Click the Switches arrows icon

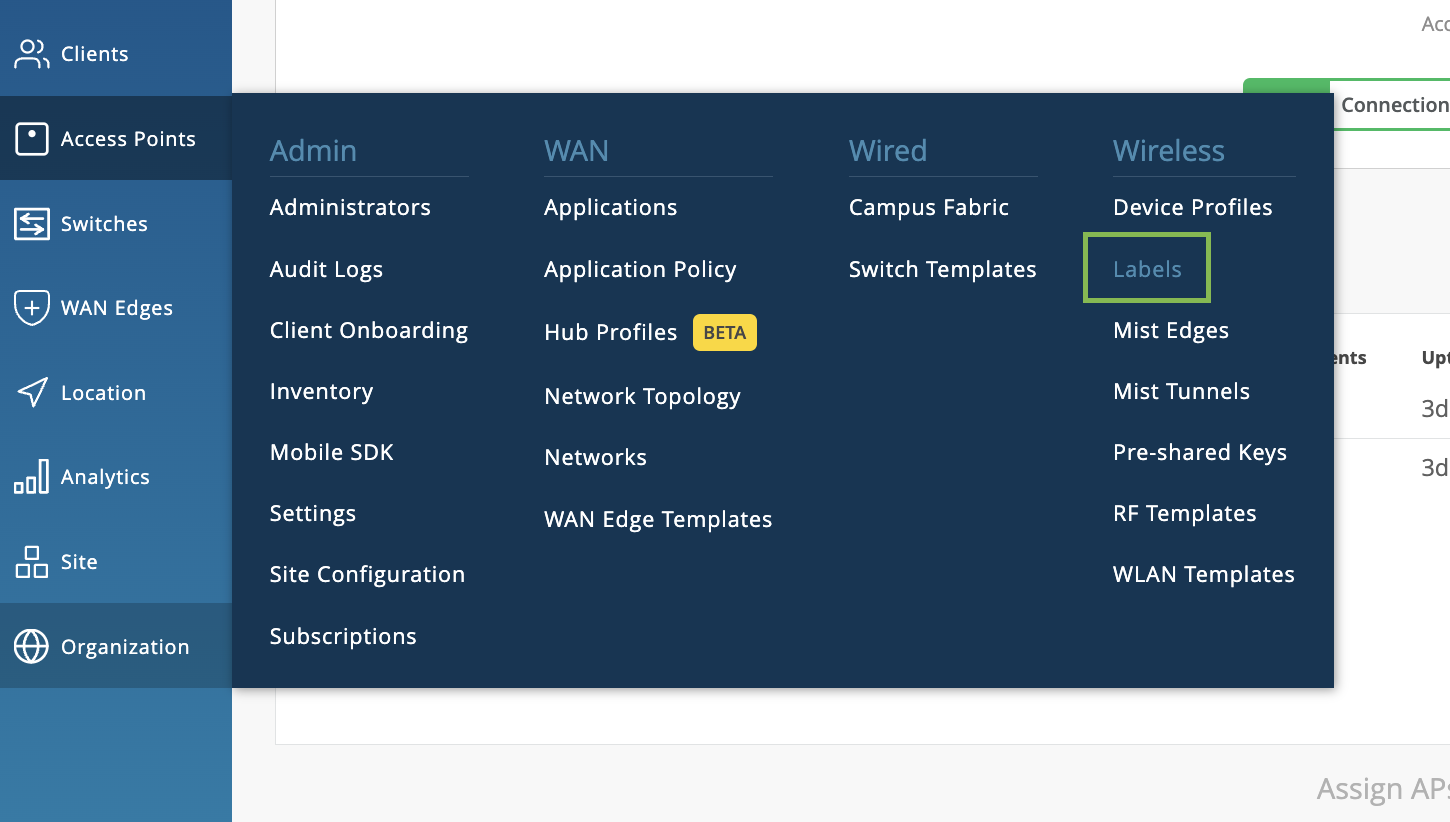pyautogui.click(x=31, y=224)
